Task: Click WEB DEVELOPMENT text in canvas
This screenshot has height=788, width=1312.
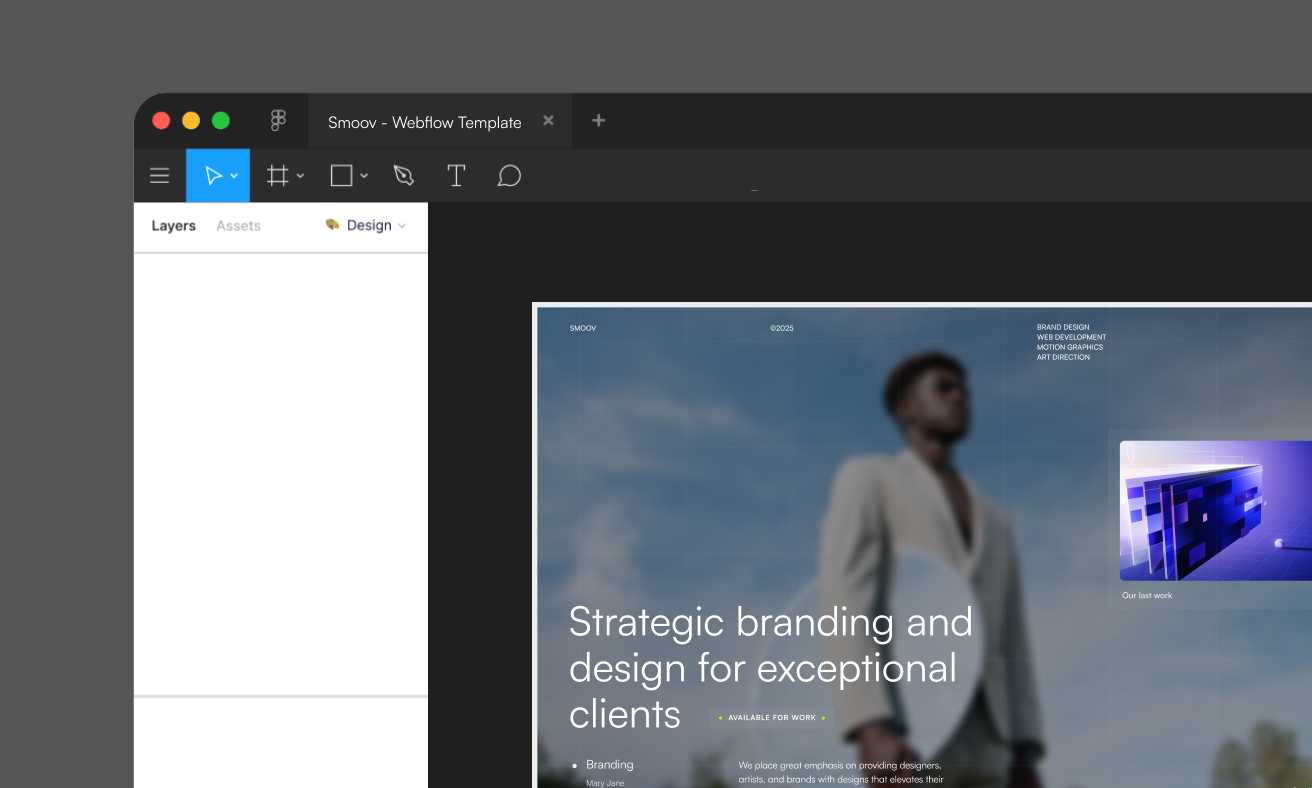Action: pos(1072,337)
